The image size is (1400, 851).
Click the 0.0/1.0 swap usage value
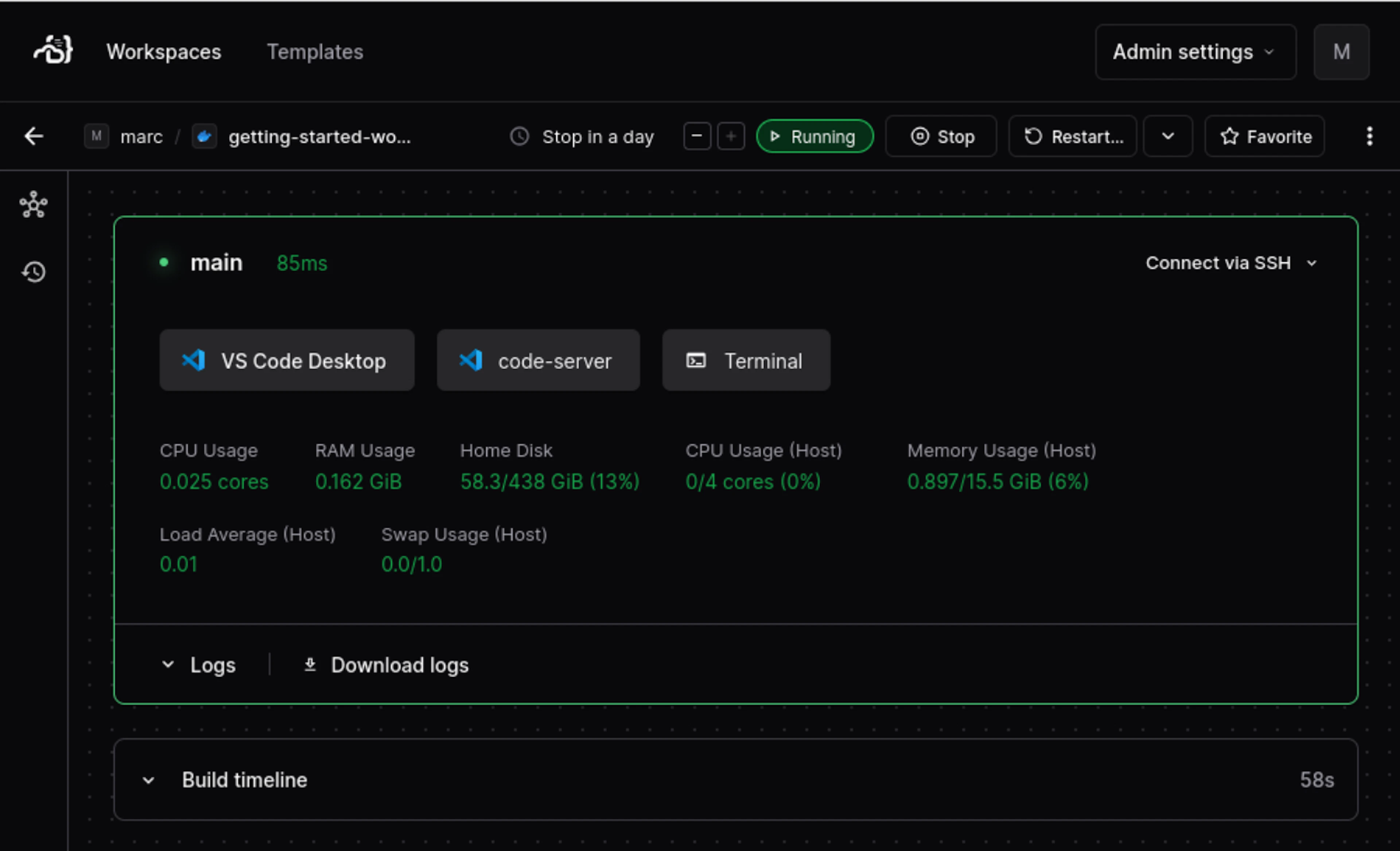411,564
